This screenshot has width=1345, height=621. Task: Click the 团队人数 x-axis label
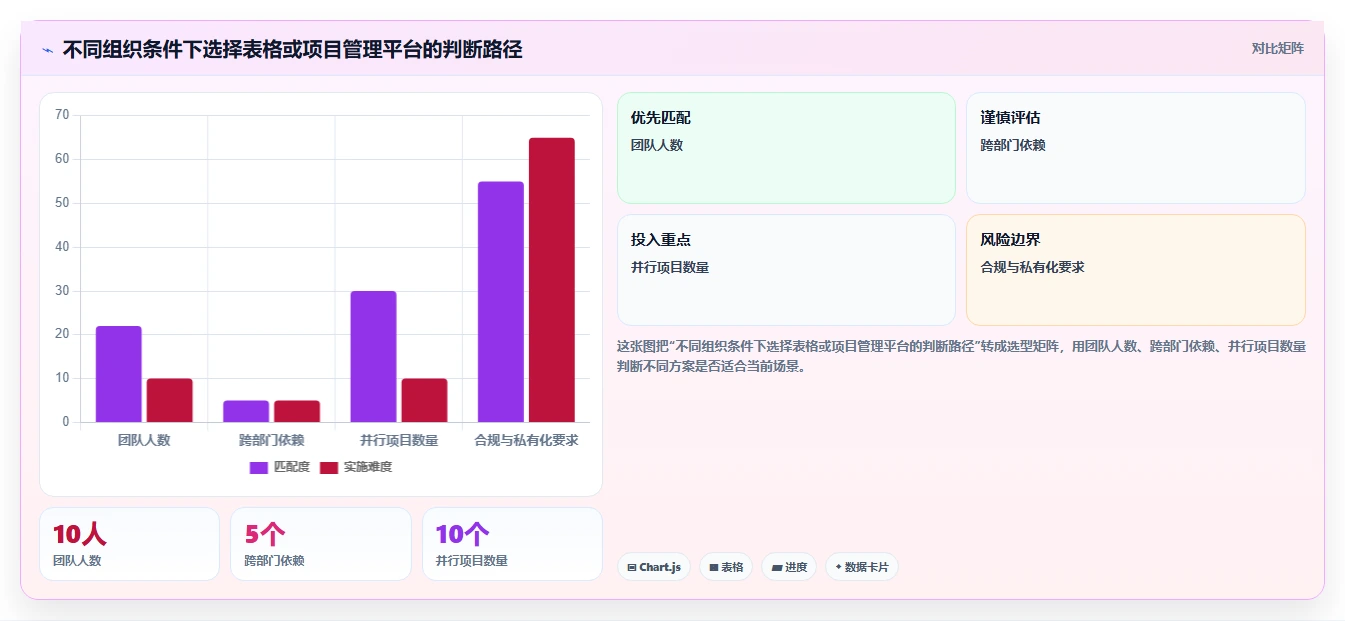(x=144, y=440)
